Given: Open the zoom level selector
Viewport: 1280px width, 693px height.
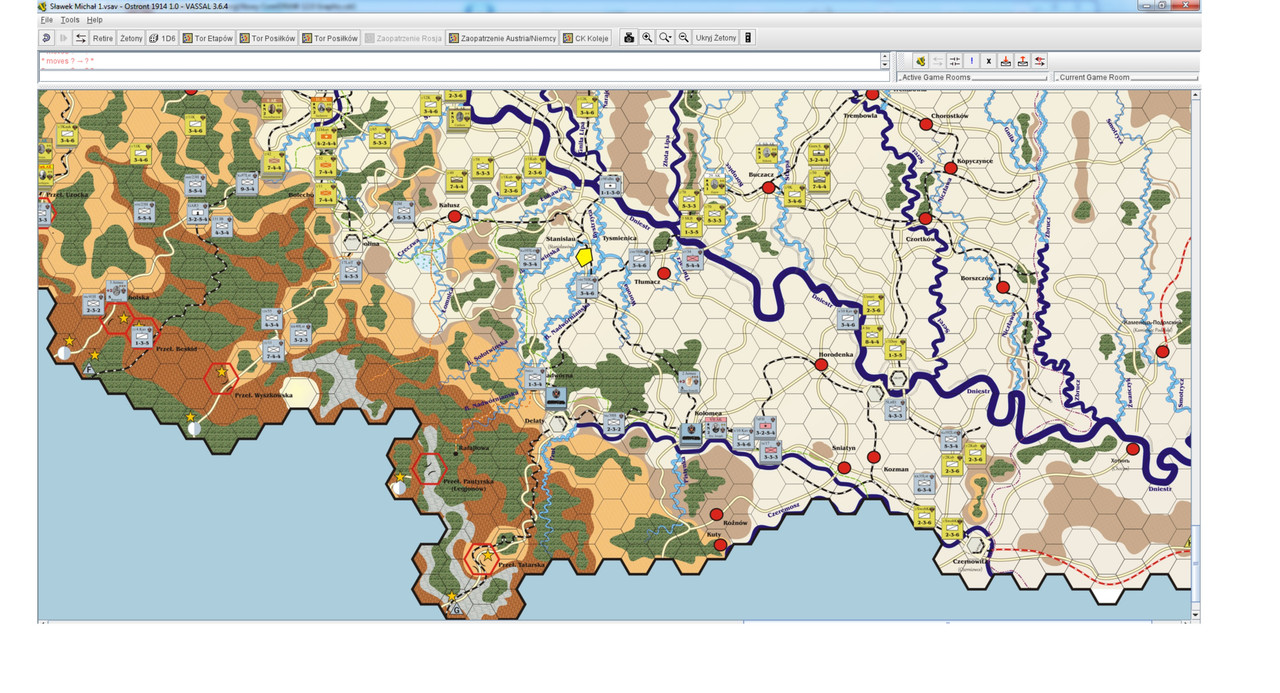Looking at the screenshot, I should 665,38.
